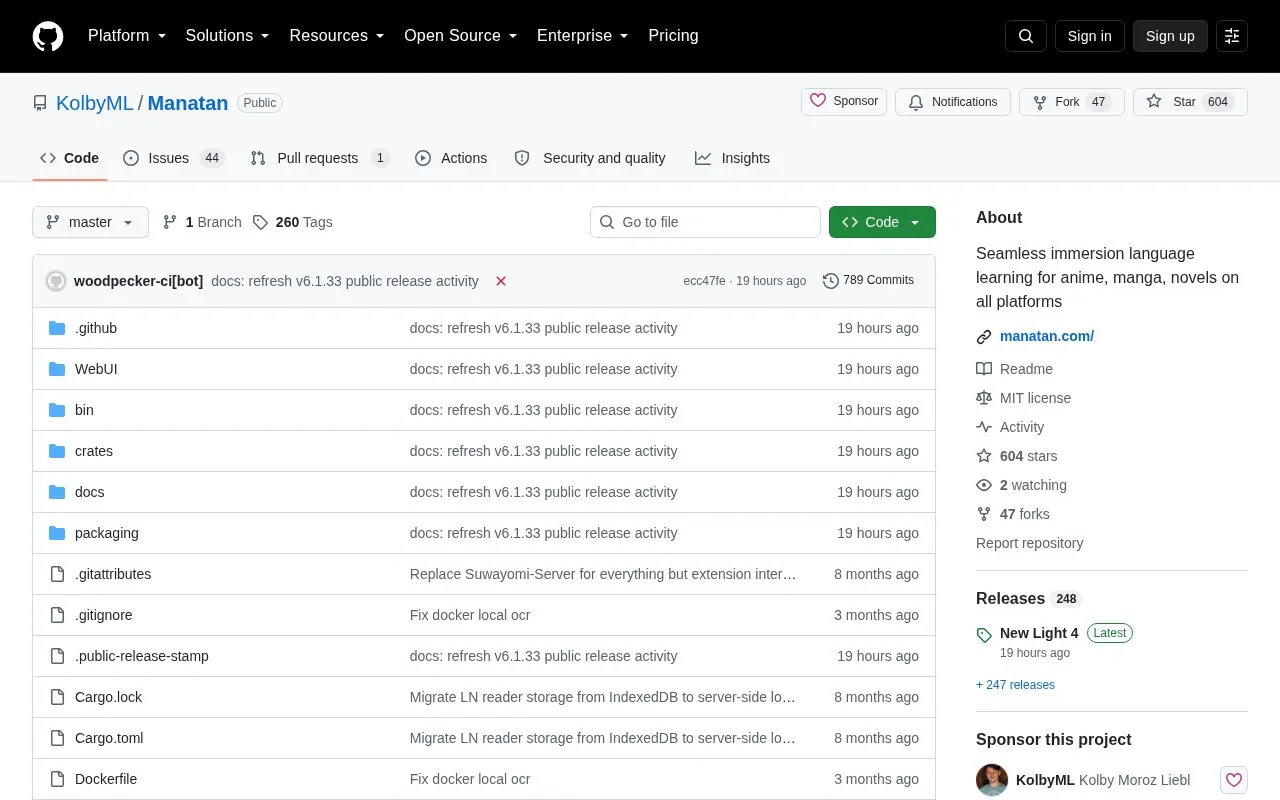
Task: Open the Pricing link
Action: tap(673, 36)
